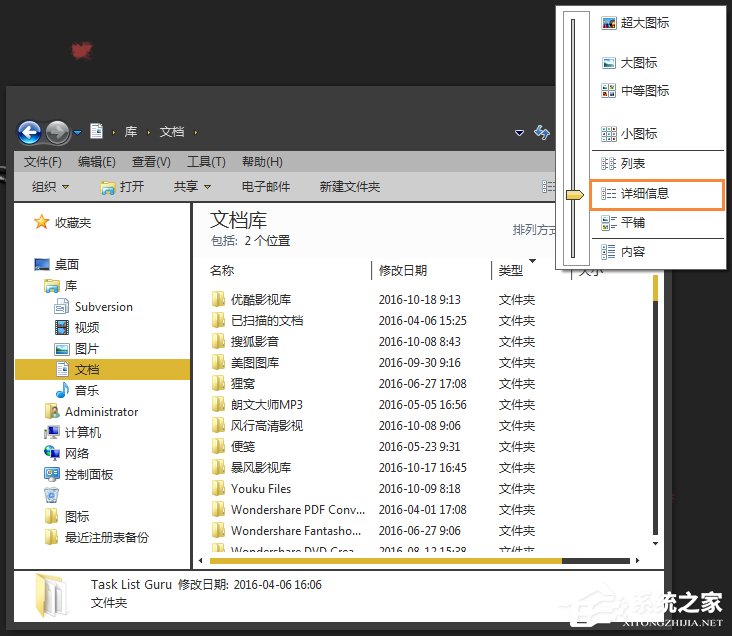
Task: Refresh the folder with the refresh icon
Action: [x=542, y=133]
